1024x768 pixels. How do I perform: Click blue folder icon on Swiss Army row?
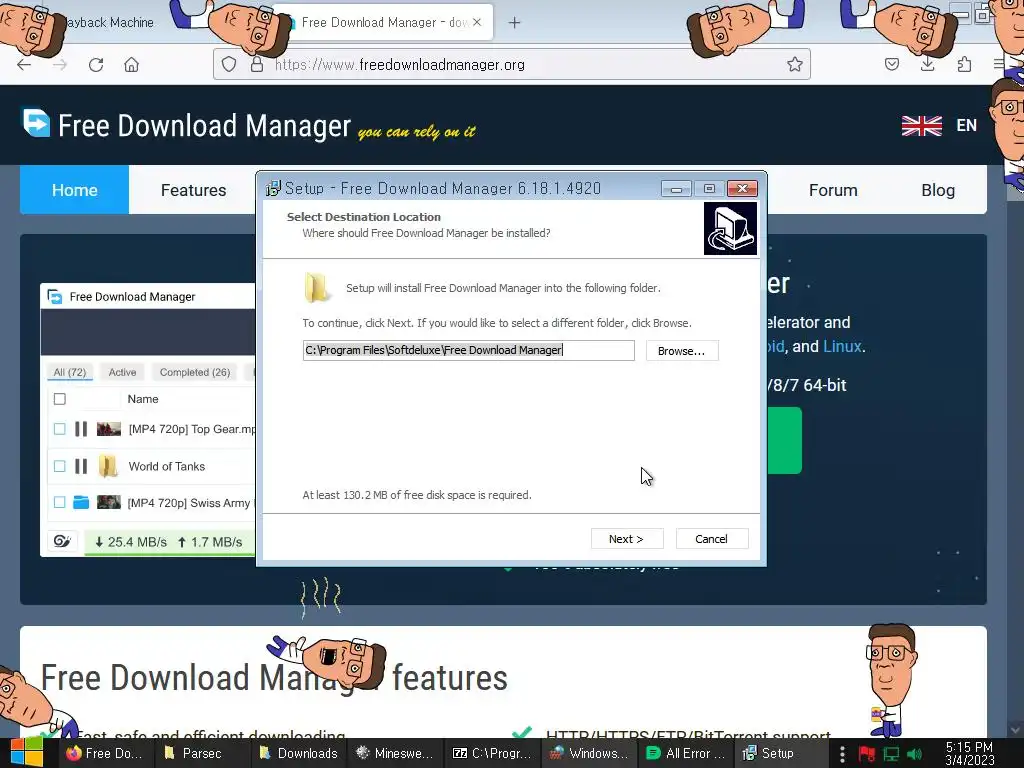[x=81, y=502]
